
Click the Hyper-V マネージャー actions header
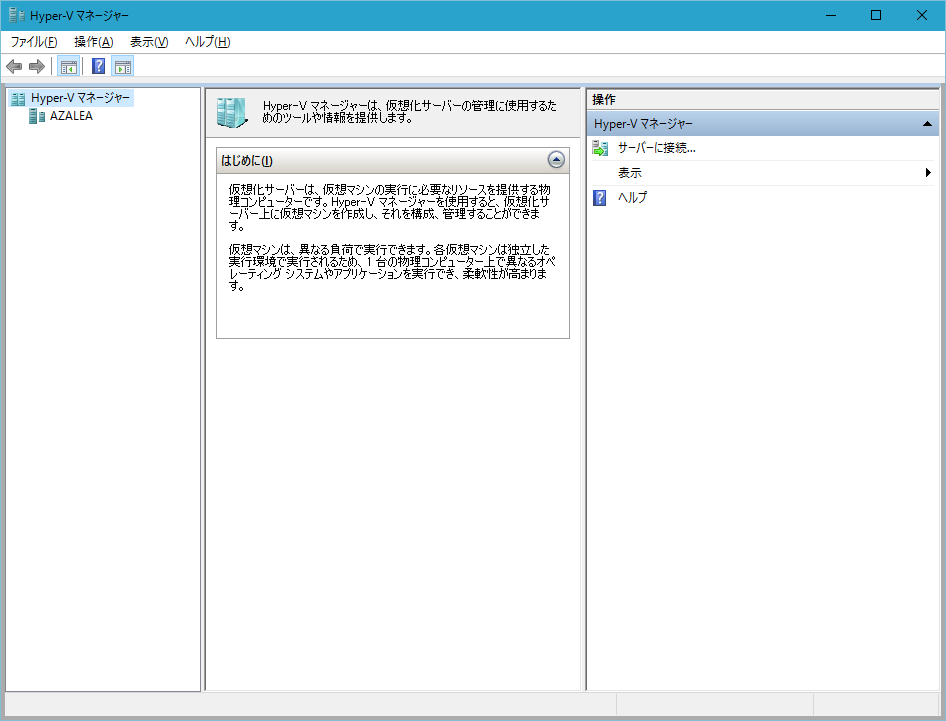click(x=763, y=124)
